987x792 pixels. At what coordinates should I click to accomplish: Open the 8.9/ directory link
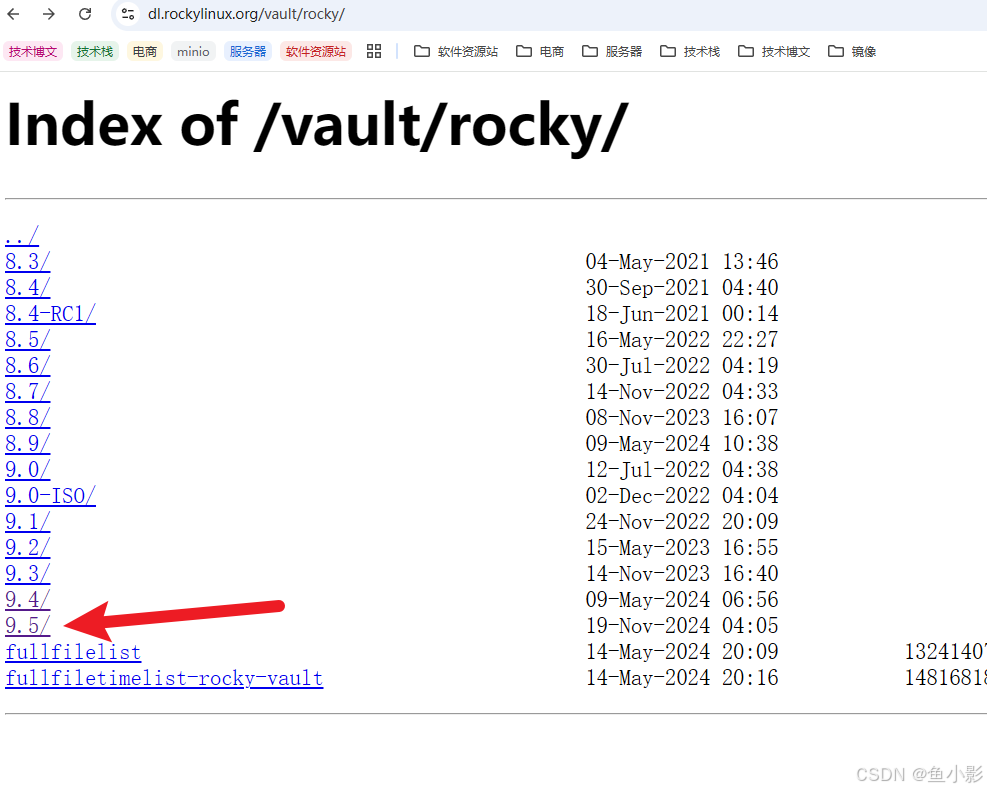tap(28, 444)
